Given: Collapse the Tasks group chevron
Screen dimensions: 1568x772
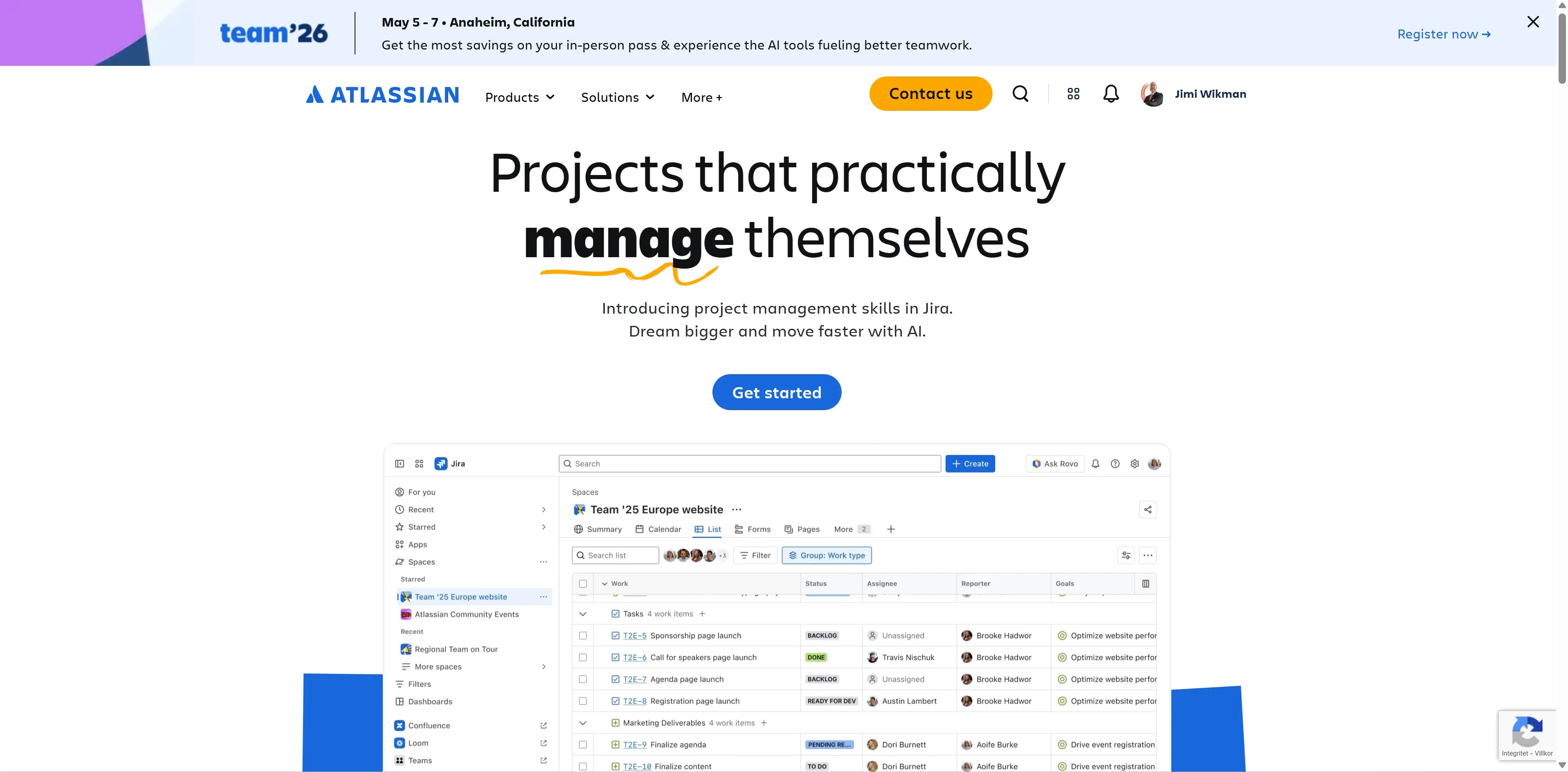Looking at the screenshot, I should [x=582, y=614].
